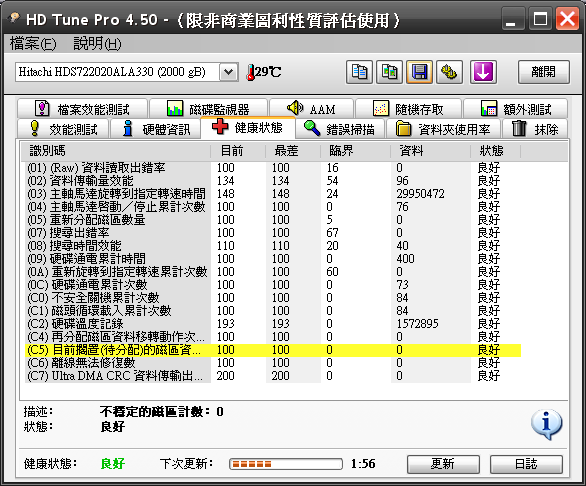The image size is (586, 486).
Task: Open the 檔案(F) menu
Action: tap(33, 44)
